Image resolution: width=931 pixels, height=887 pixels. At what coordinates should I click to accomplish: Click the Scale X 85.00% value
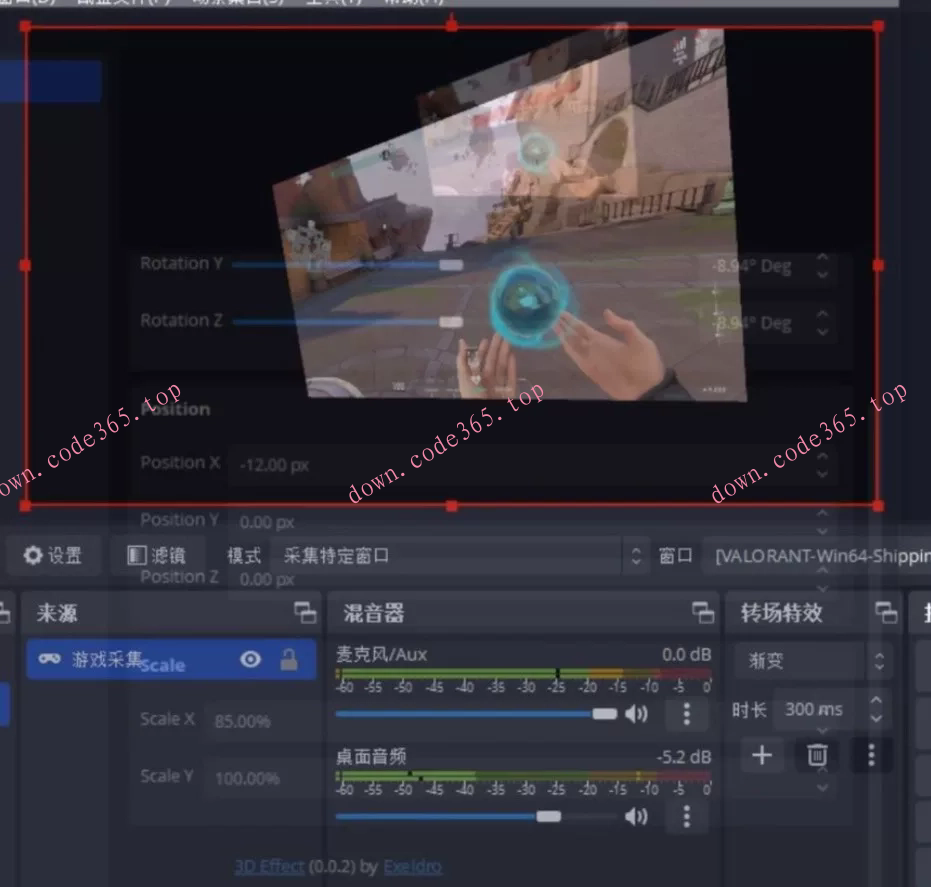click(x=243, y=721)
